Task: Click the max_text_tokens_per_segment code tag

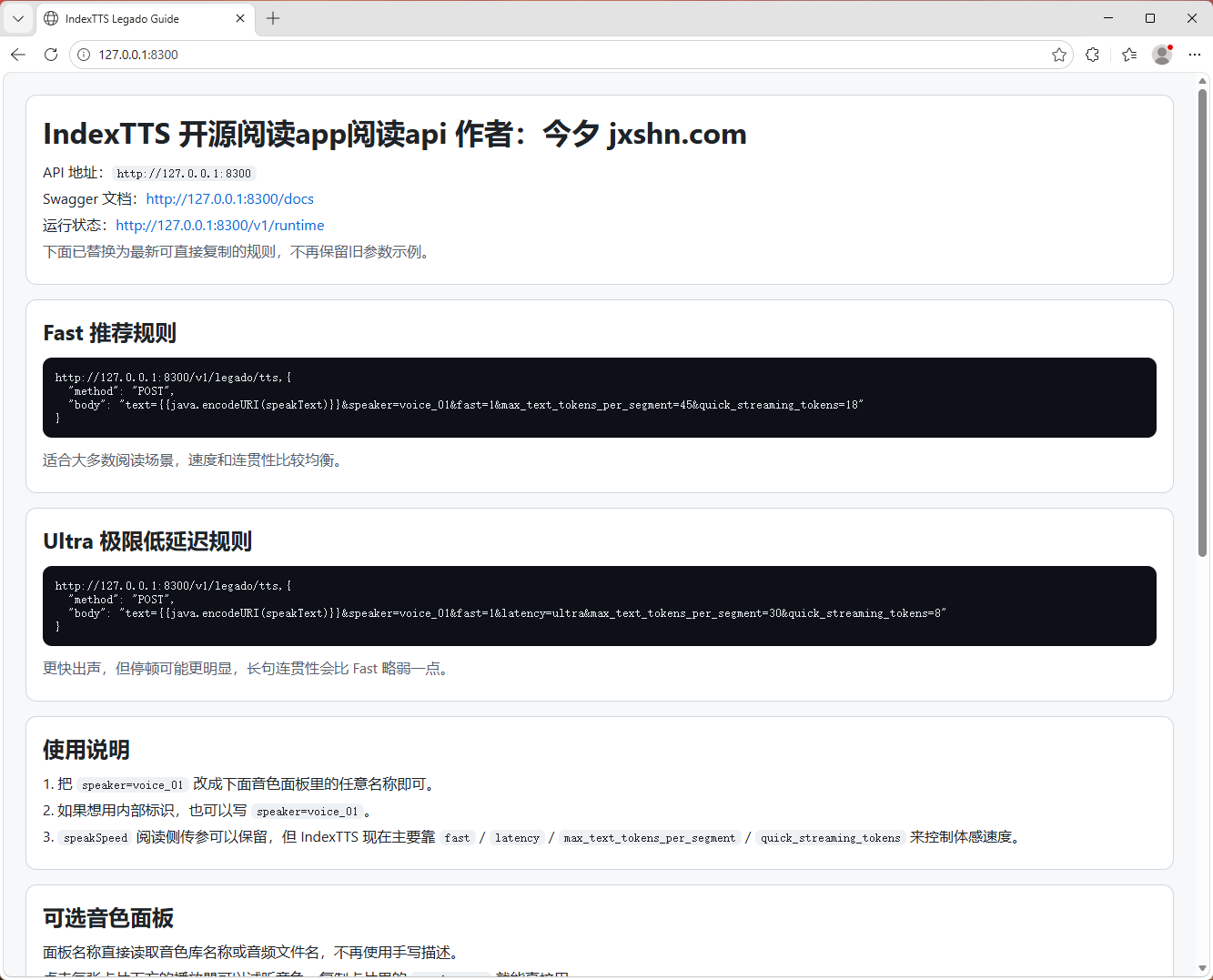Action: coord(649,837)
